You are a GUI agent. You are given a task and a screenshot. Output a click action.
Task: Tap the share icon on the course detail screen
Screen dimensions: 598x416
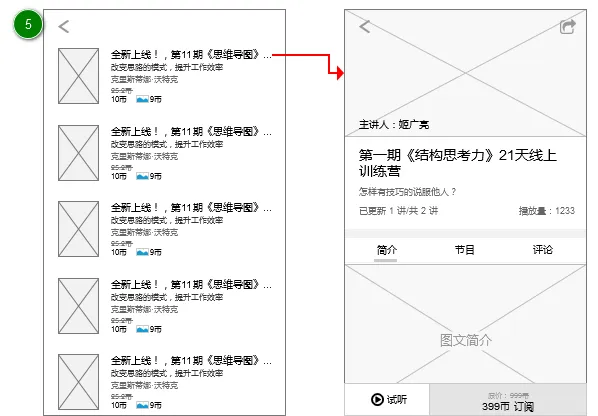(567, 27)
